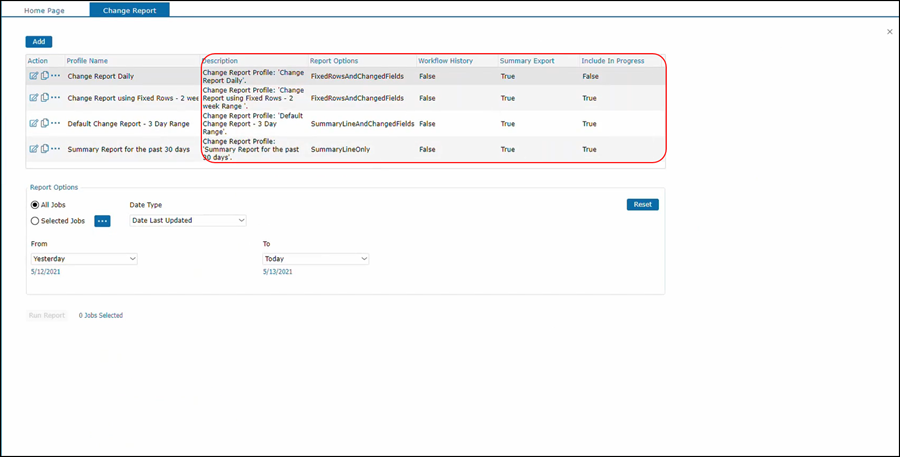Sort by the Profile Name column header
This screenshot has width=900, height=457.
pyautogui.click(x=87, y=61)
